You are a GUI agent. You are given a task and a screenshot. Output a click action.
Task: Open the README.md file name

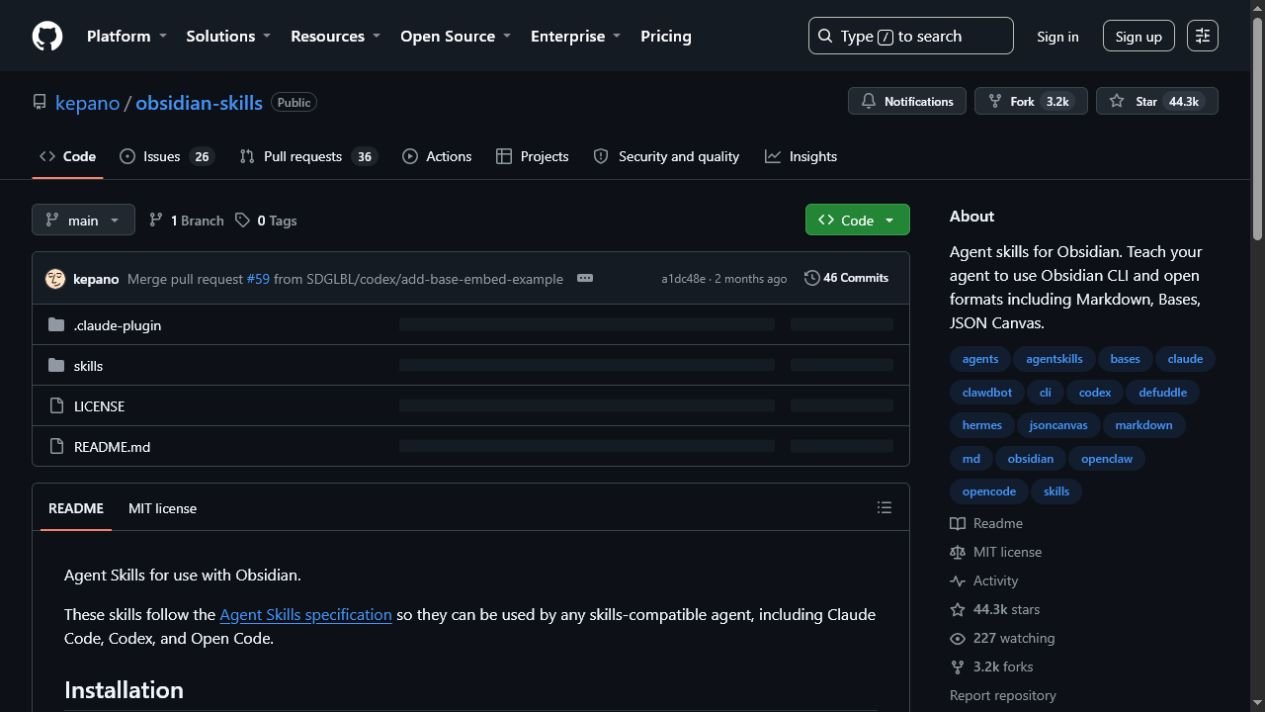tap(112, 446)
